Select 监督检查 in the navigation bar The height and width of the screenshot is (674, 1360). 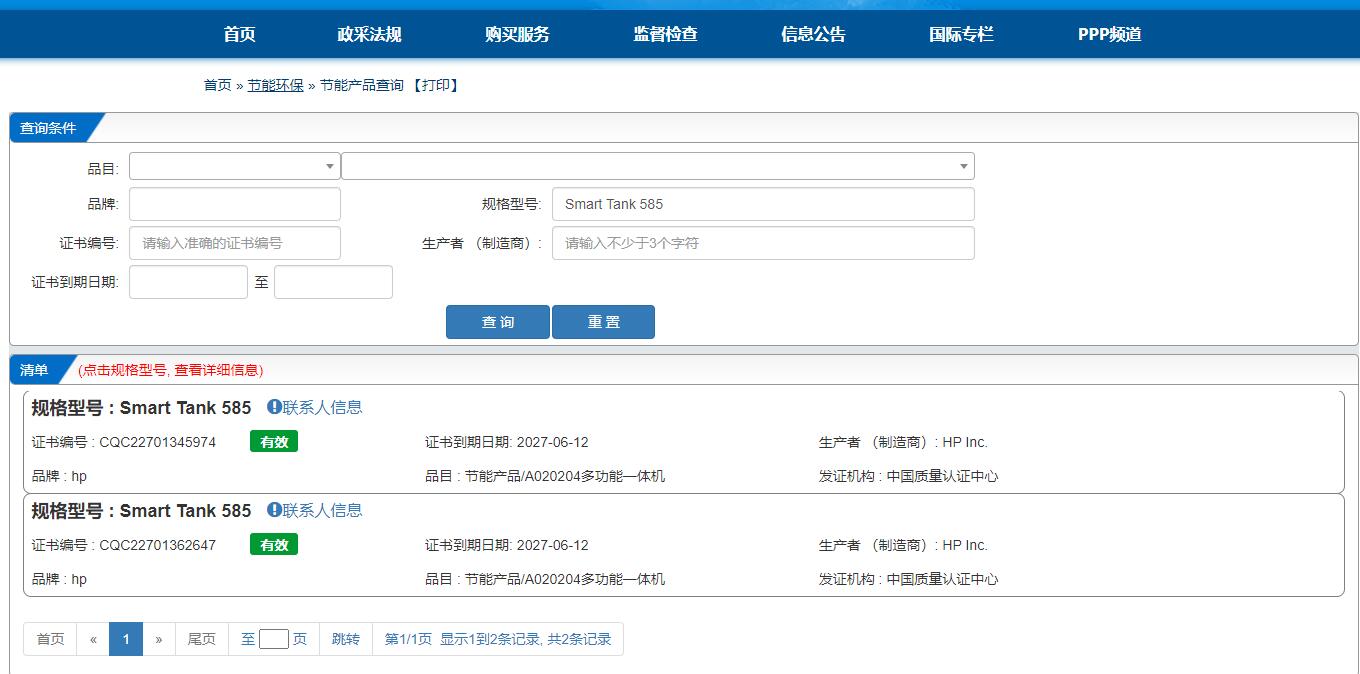tap(665, 34)
